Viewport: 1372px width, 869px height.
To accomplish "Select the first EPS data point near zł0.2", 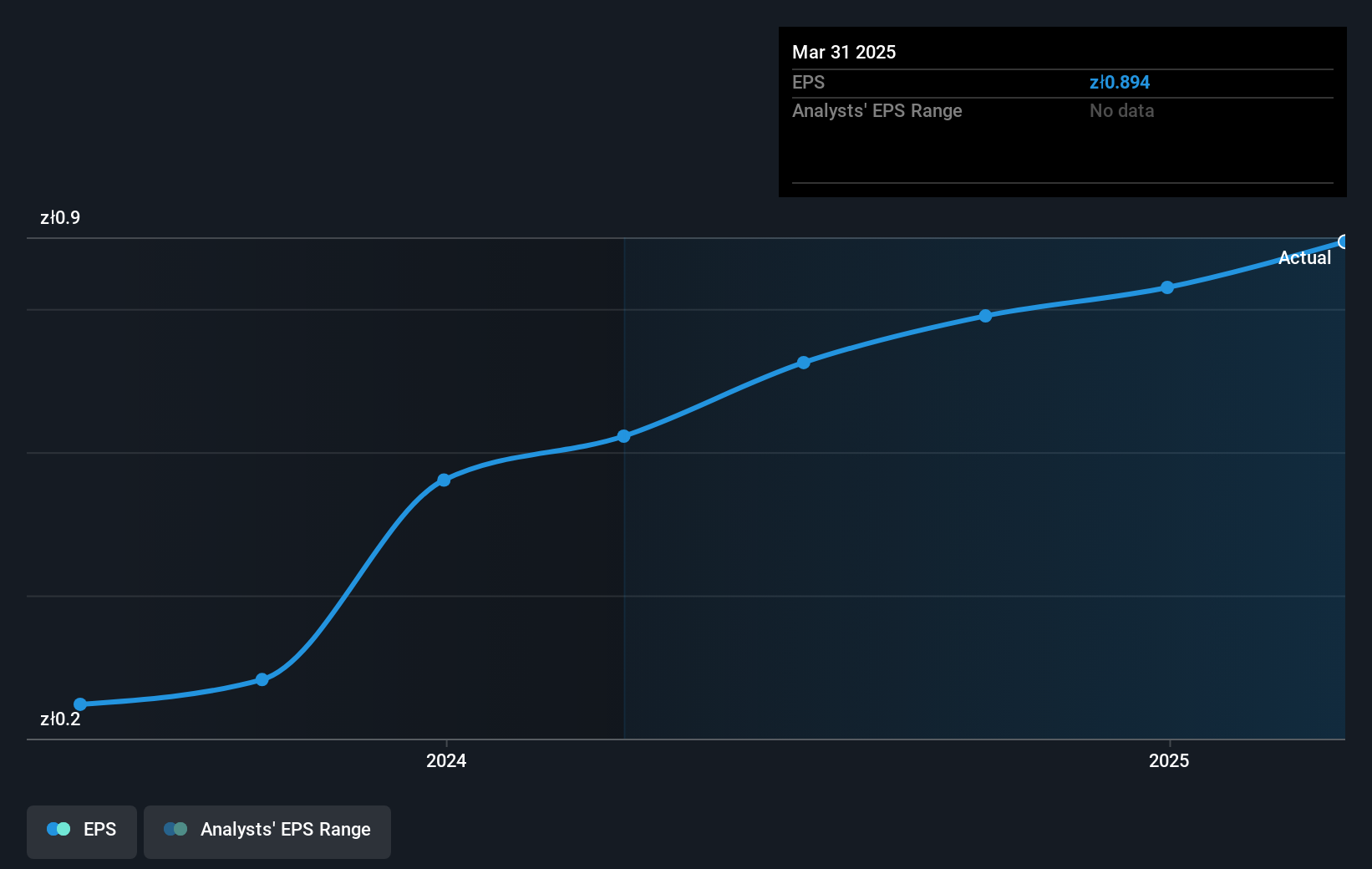I will coord(80,704).
